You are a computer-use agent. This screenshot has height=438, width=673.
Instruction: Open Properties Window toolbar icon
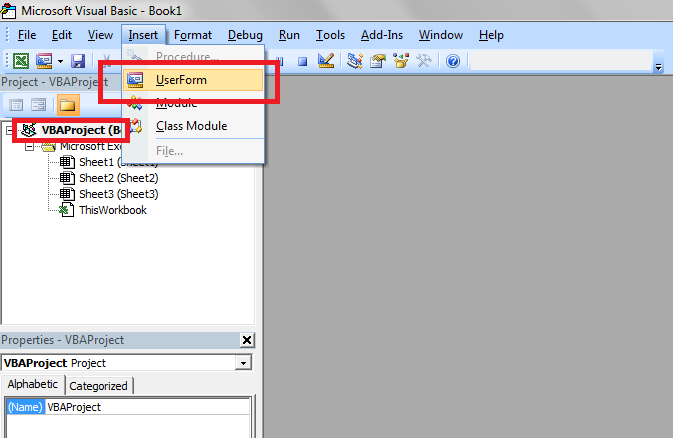pos(378,61)
